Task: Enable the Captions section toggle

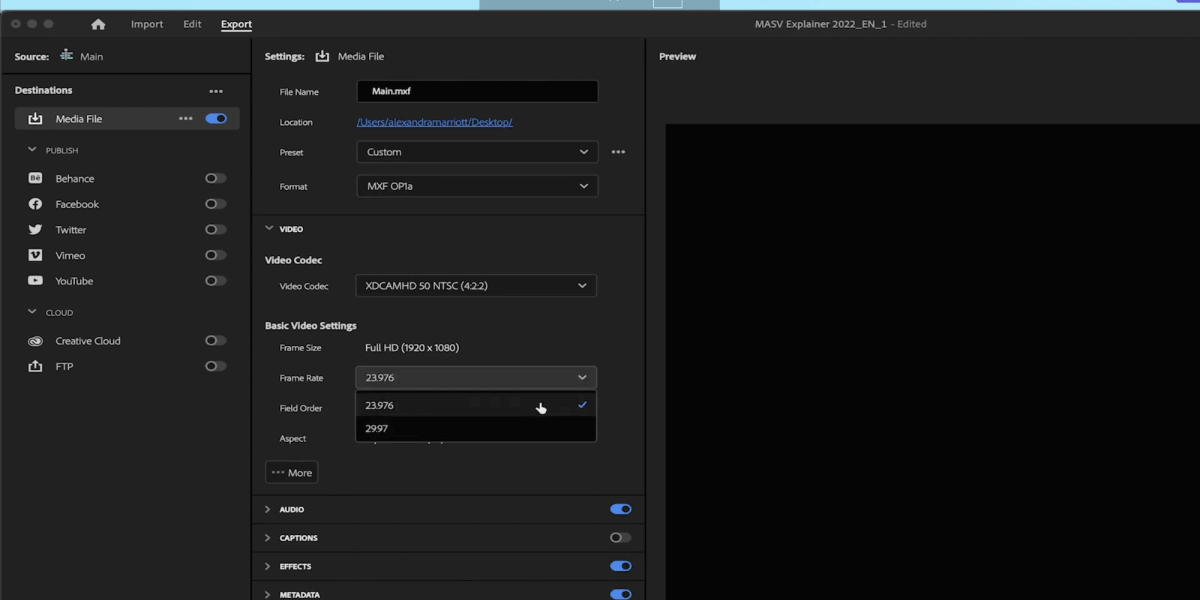Action: 621,538
